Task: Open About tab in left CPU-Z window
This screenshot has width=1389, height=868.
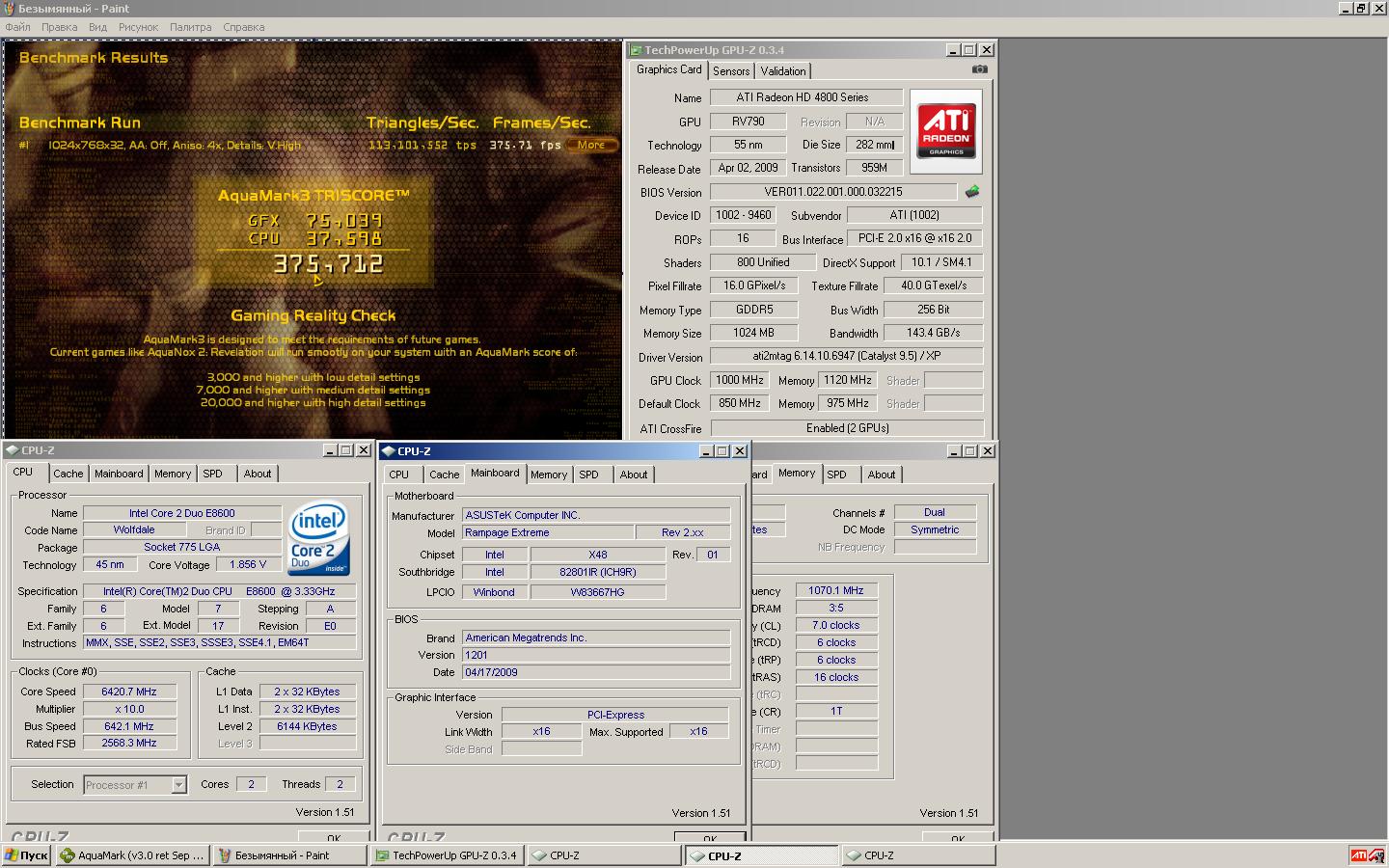Action: (258, 474)
